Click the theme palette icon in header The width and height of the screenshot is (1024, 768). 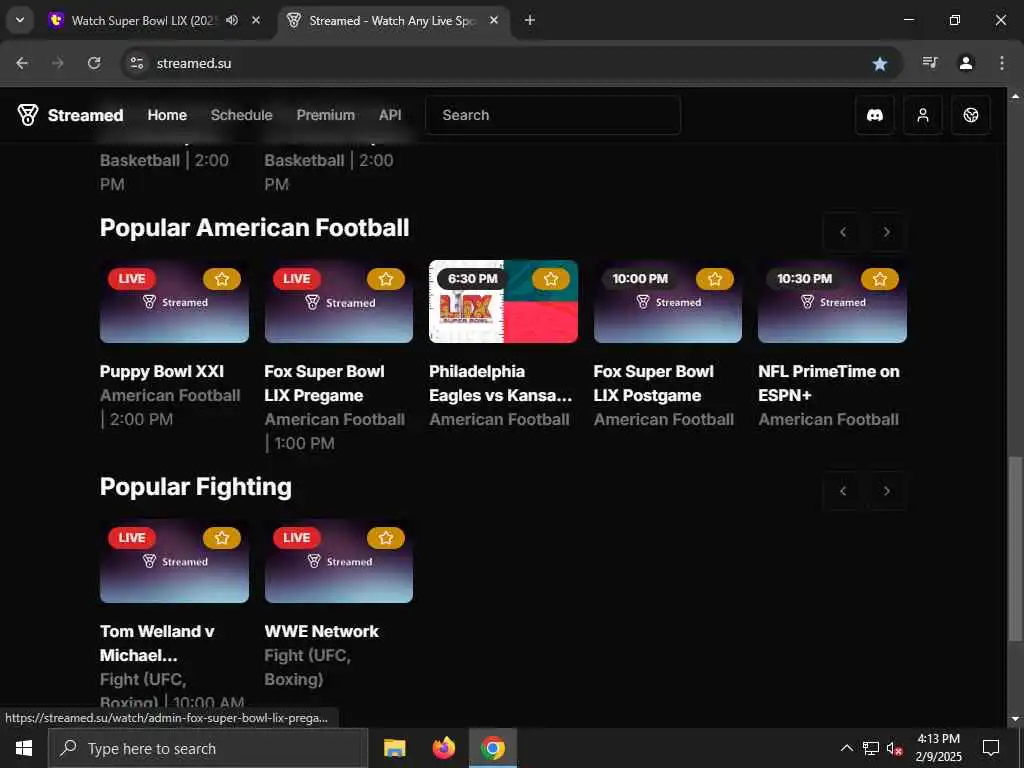[971, 115]
